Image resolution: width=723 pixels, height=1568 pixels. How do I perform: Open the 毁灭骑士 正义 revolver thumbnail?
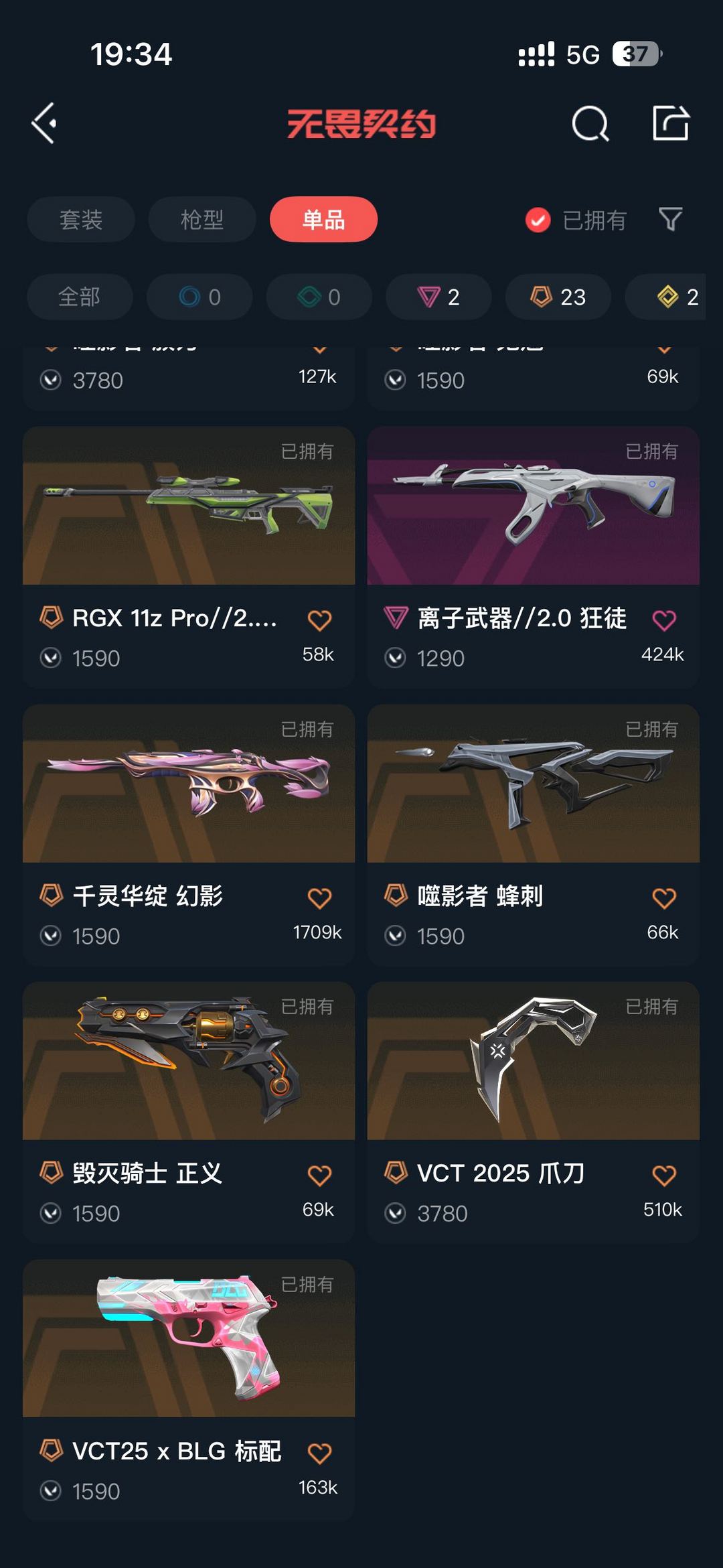click(189, 1060)
